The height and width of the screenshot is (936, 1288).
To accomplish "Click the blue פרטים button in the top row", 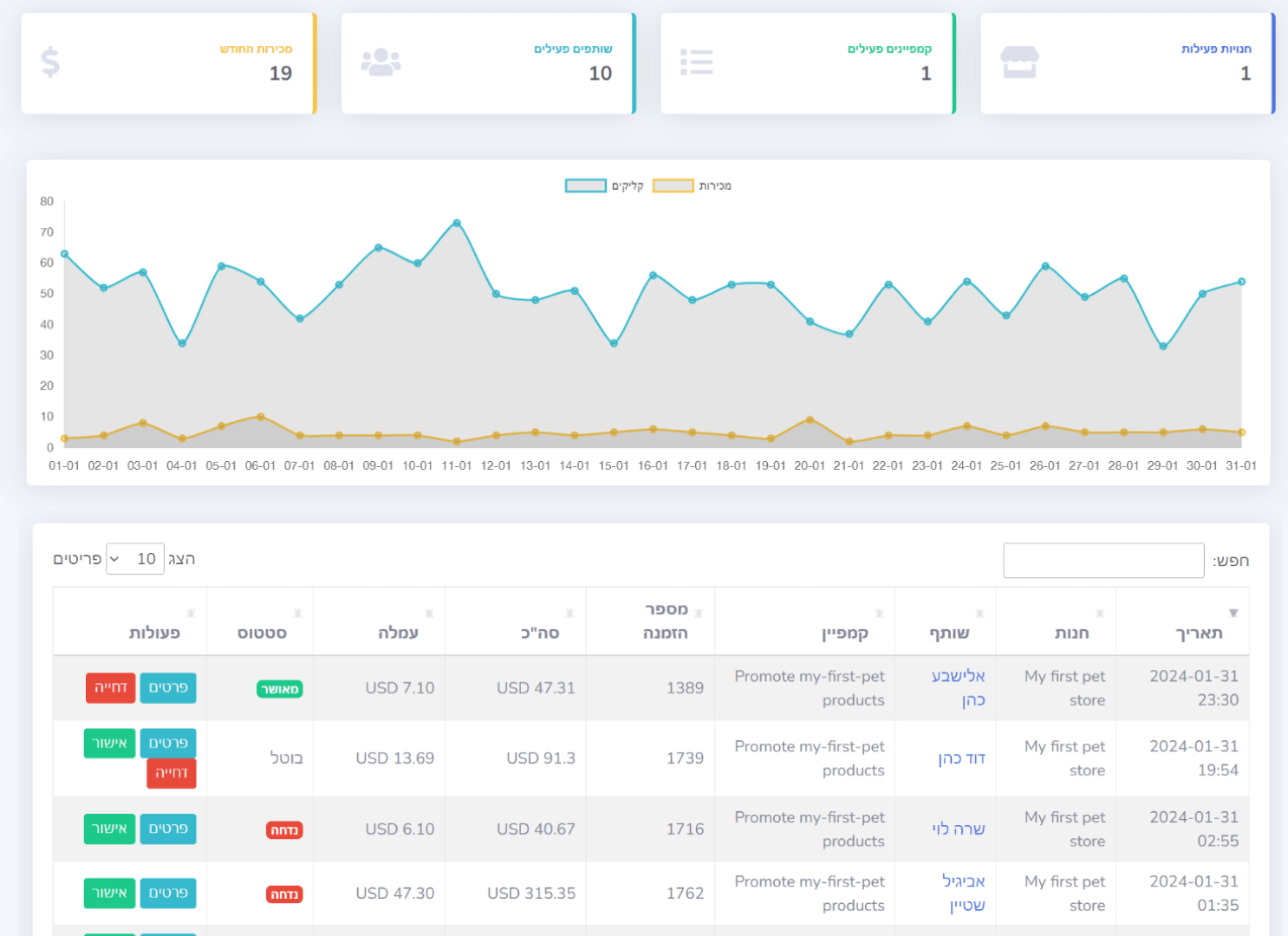I will (x=168, y=687).
